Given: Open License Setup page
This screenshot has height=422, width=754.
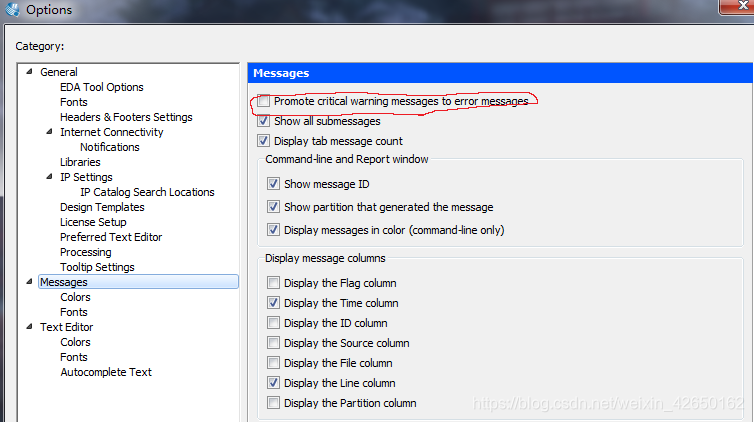Looking at the screenshot, I should [93, 222].
